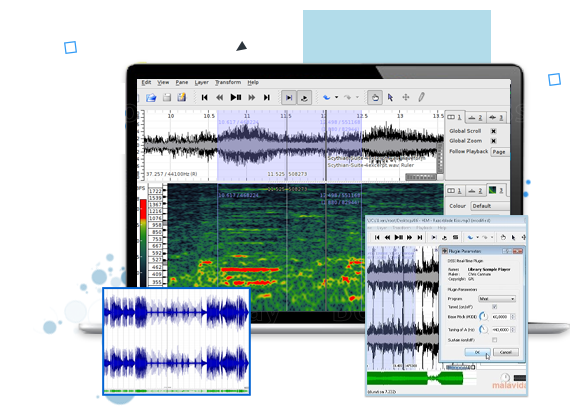The image size is (570, 420).
Task: Toggle the Sustain checkbox in Plugin Parameters
Action: 494,340
